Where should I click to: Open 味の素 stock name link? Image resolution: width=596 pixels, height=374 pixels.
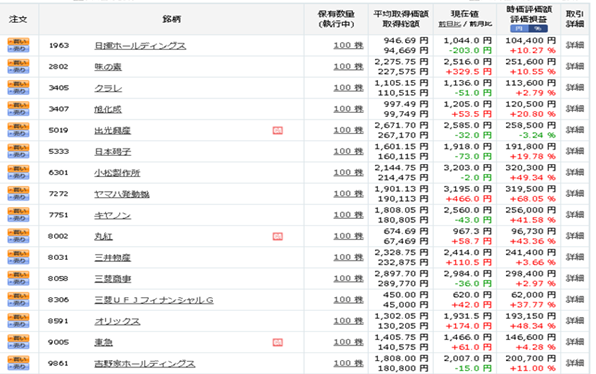pos(108,67)
